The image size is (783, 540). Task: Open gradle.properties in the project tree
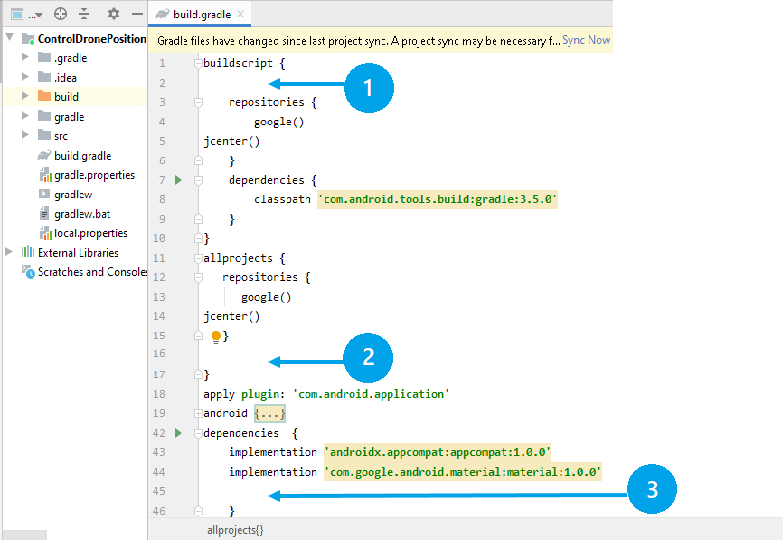point(94,175)
